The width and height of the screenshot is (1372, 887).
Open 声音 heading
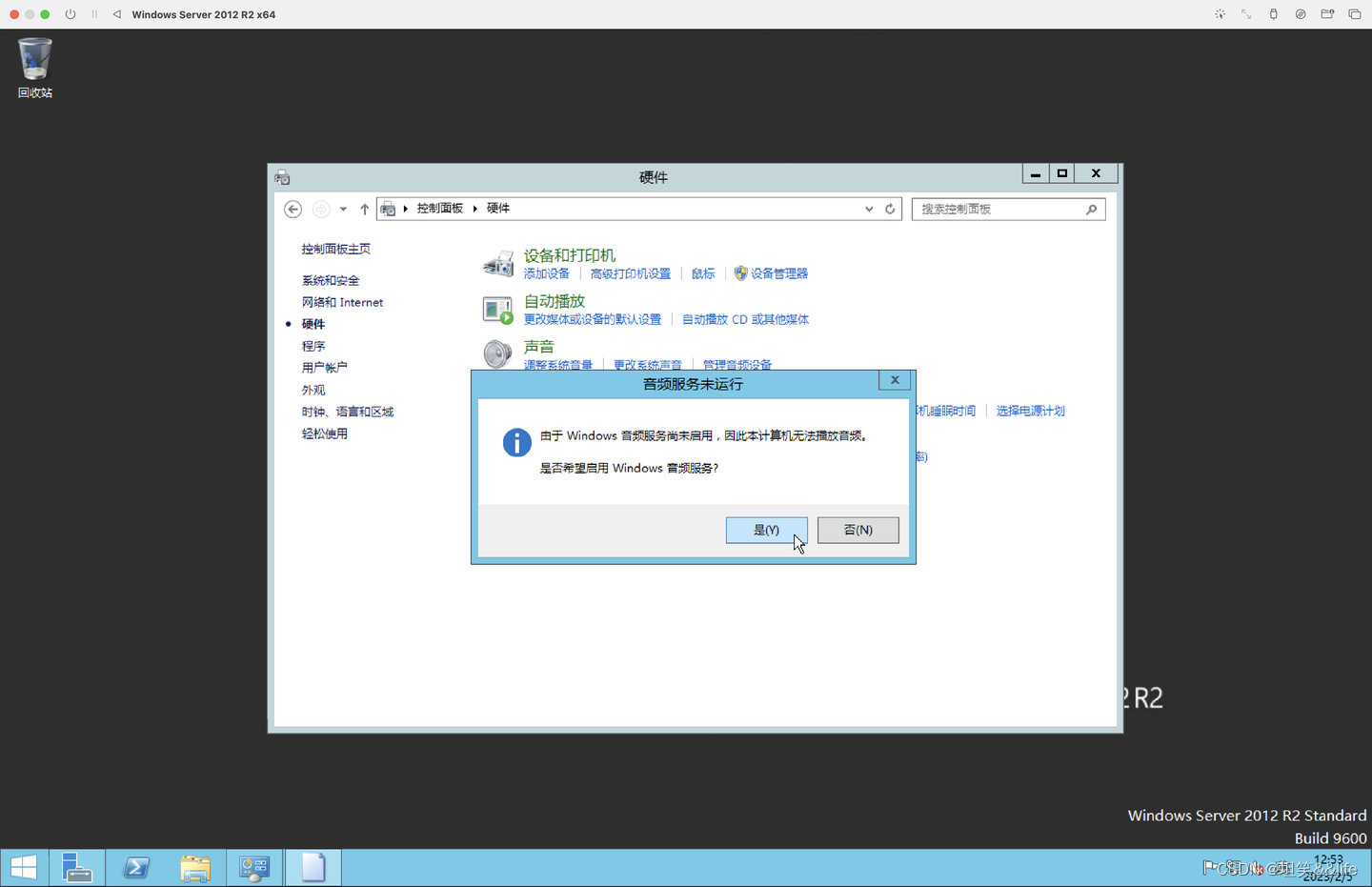click(539, 347)
